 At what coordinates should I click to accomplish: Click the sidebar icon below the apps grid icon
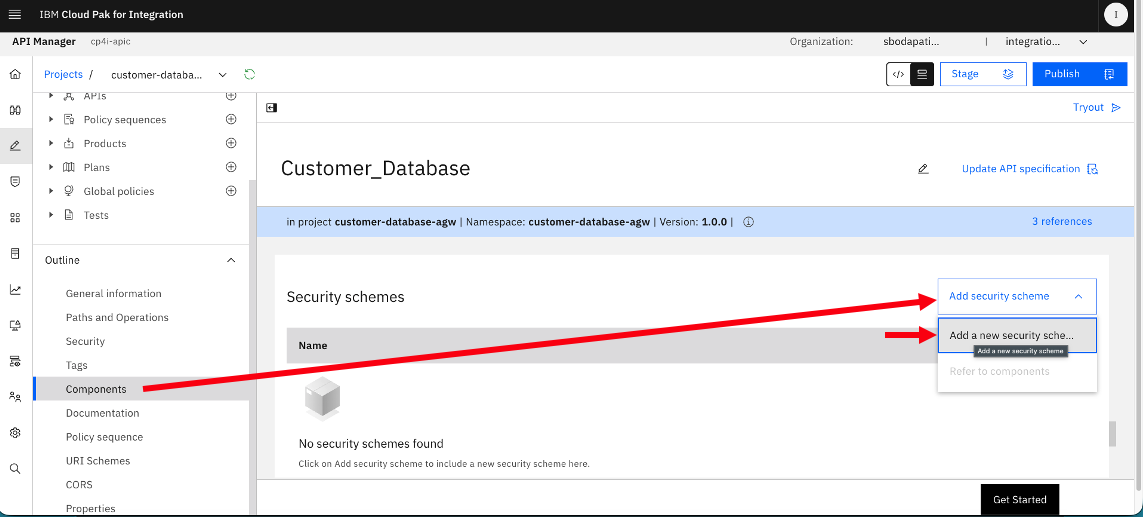15,254
